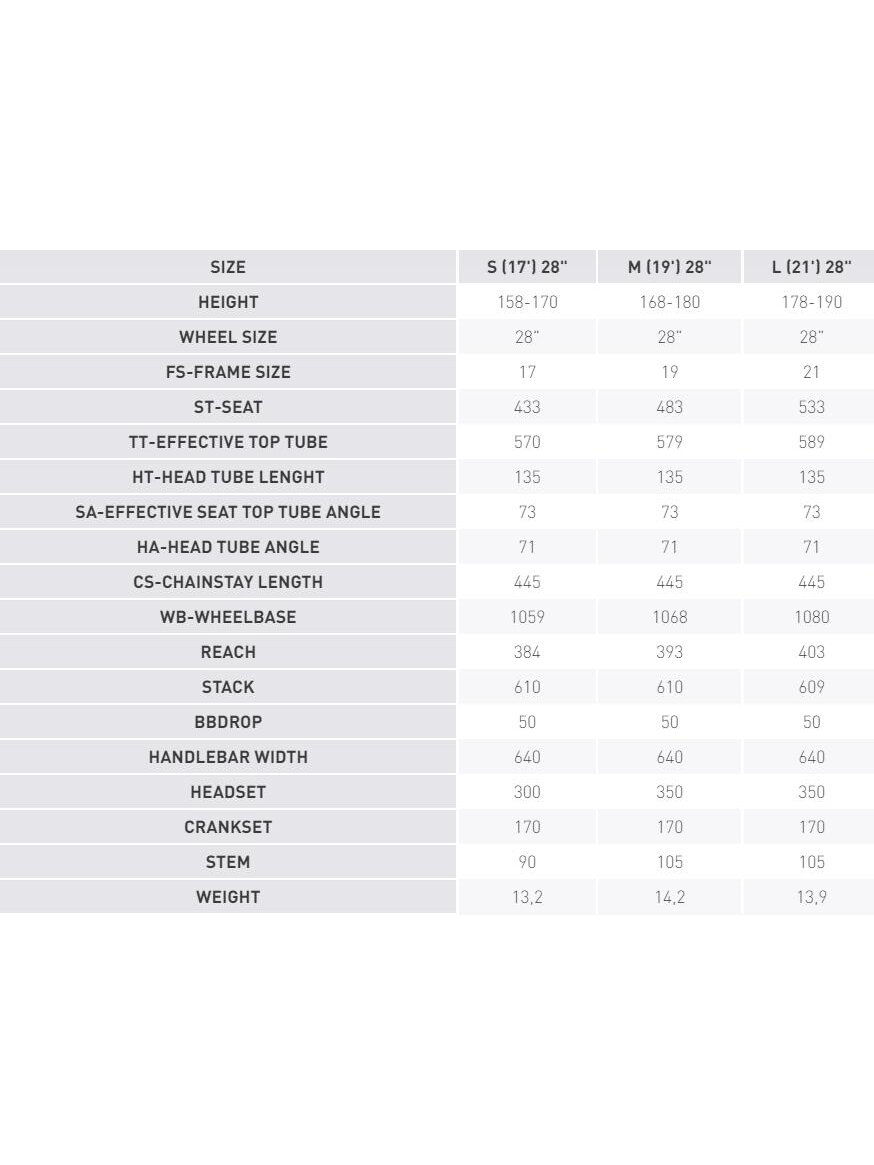The height and width of the screenshot is (1165, 874).
Task: Select the 1059 wheelbase value
Action: pyautogui.click(x=527, y=617)
